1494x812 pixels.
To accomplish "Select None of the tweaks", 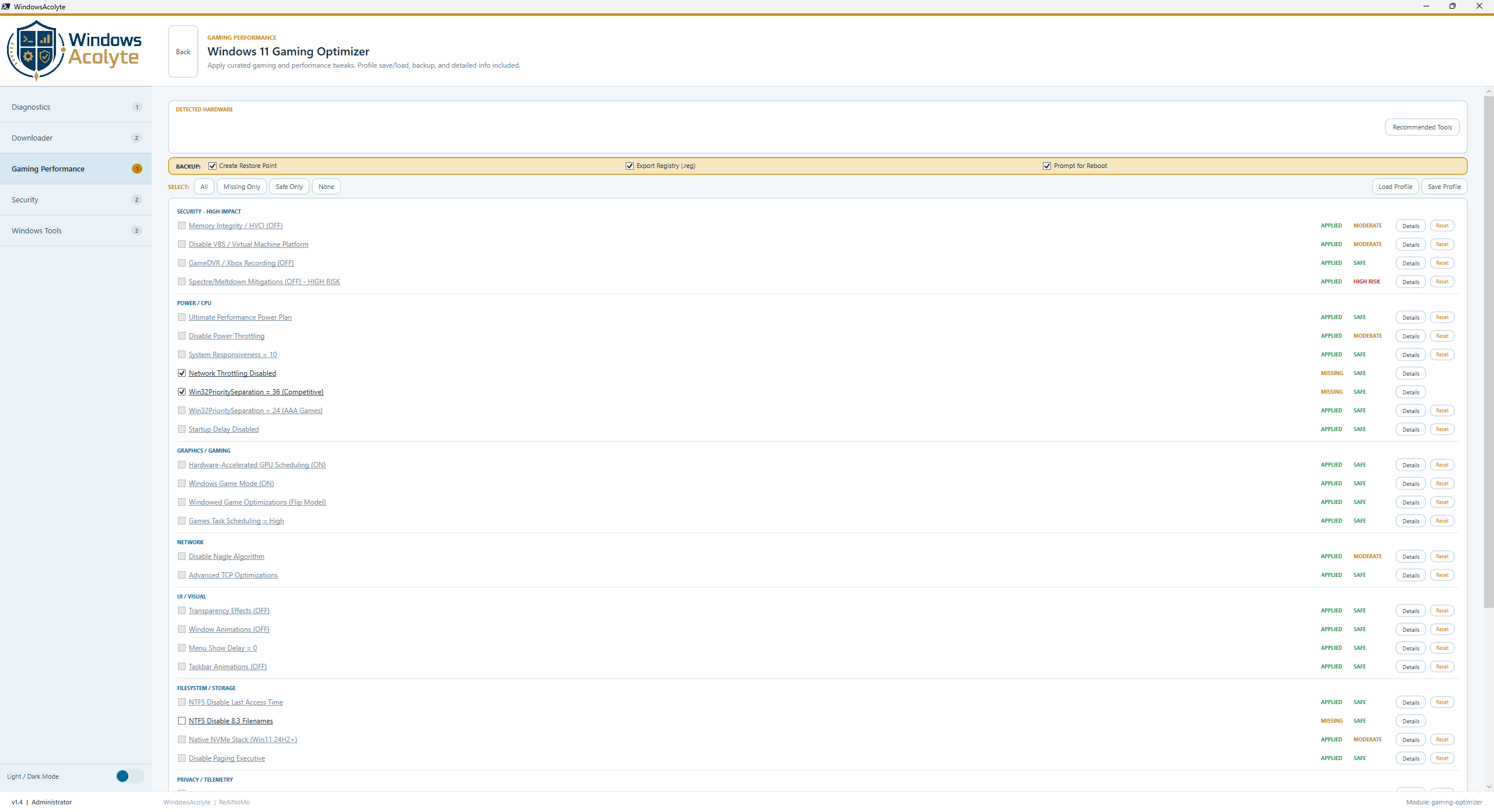I will click(x=326, y=187).
